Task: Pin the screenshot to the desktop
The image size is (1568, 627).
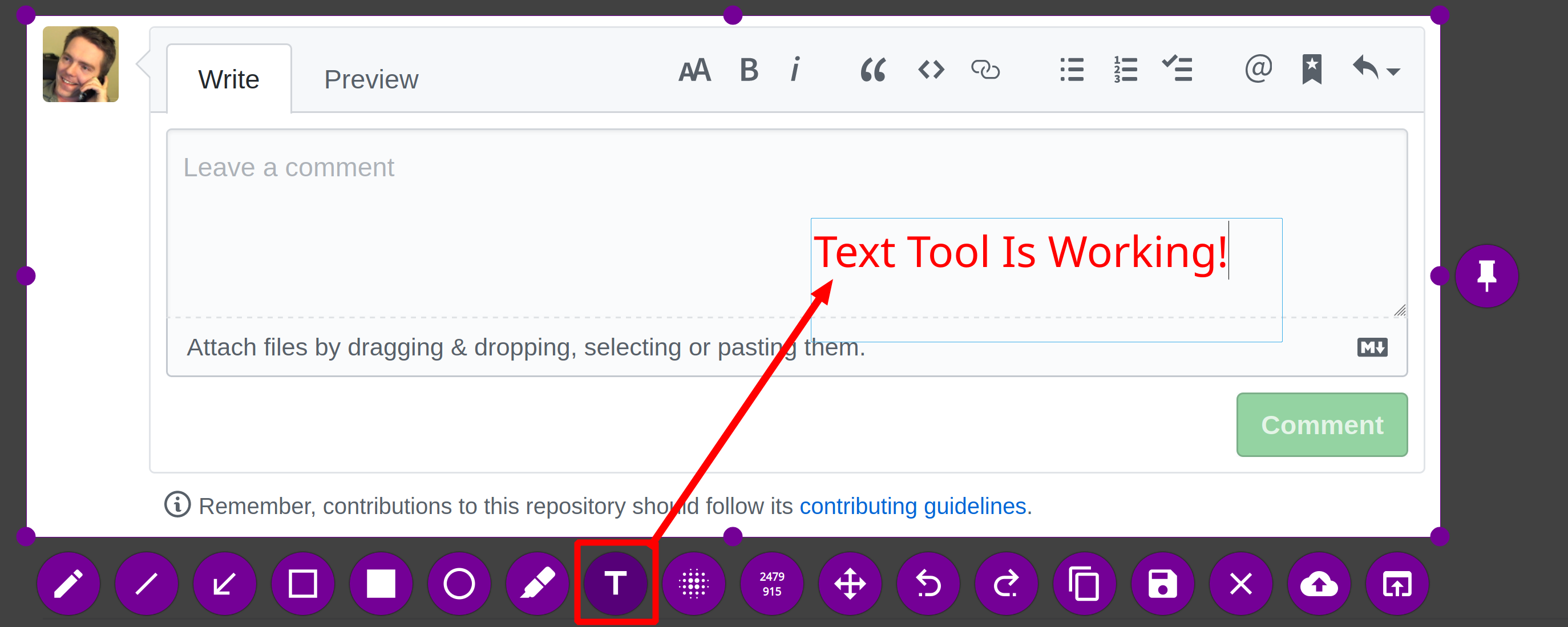Action: [1486, 276]
